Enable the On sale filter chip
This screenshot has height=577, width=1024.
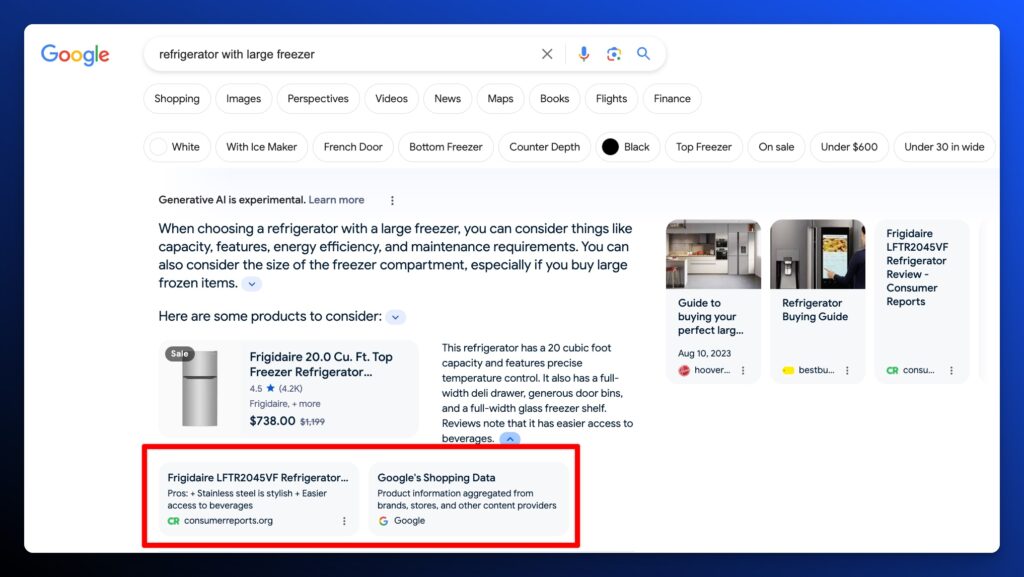[776, 147]
